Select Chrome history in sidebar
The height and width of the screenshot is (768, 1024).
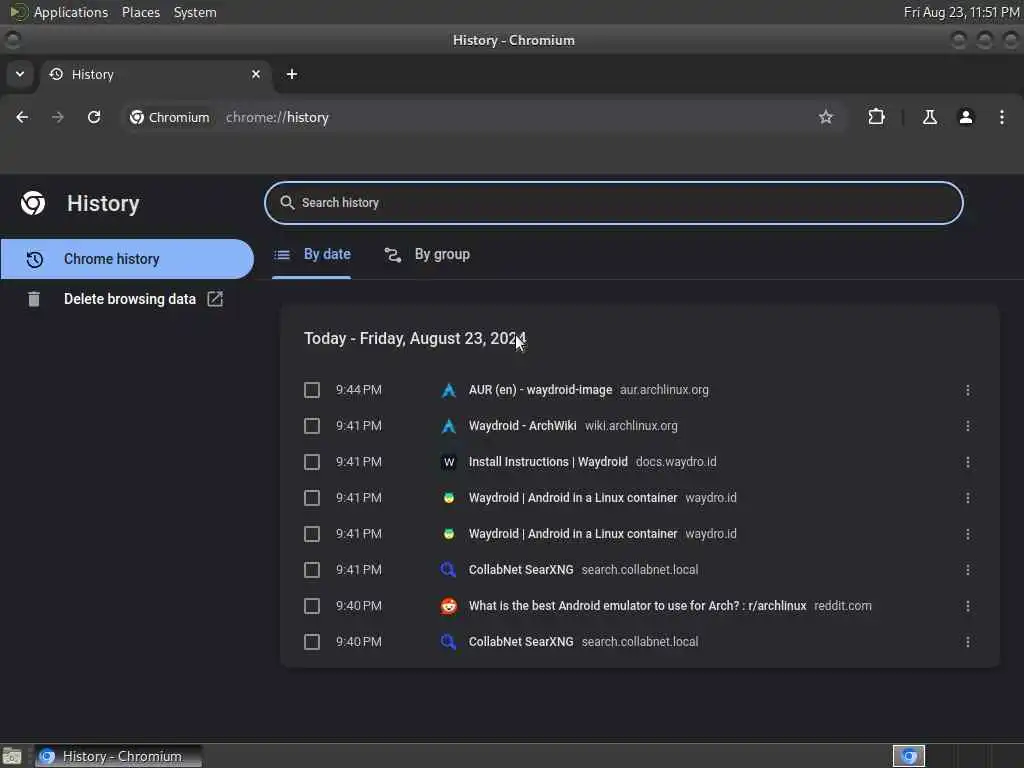coord(127,259)
